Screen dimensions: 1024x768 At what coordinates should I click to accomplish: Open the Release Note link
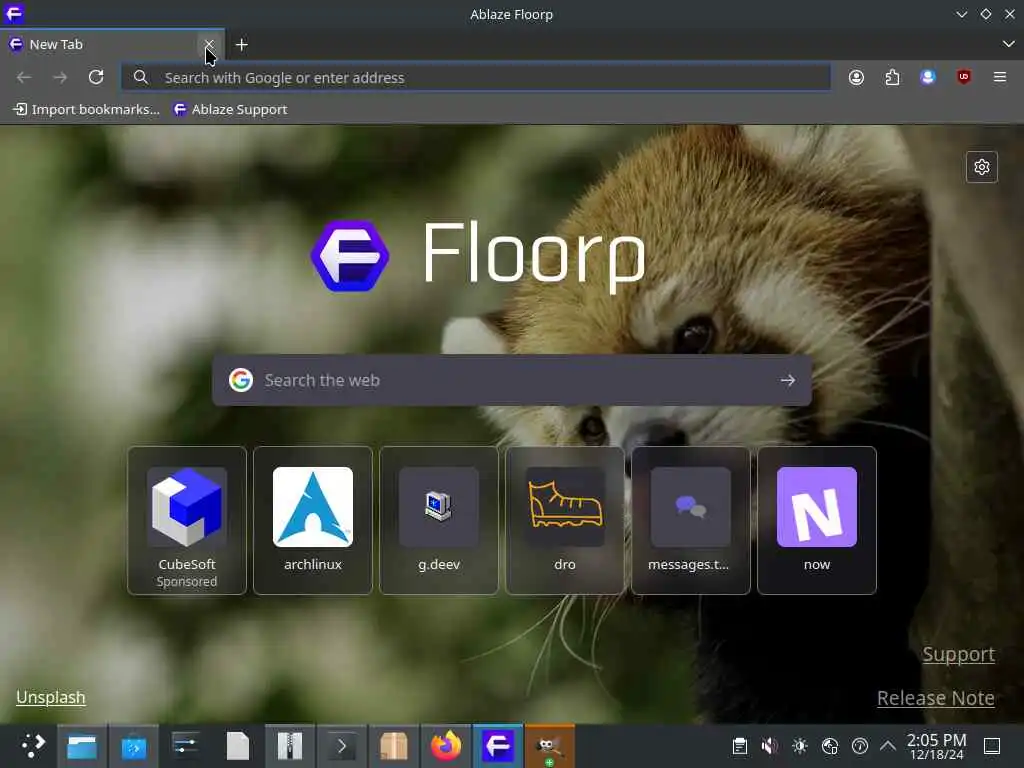(x=936, y=698)
